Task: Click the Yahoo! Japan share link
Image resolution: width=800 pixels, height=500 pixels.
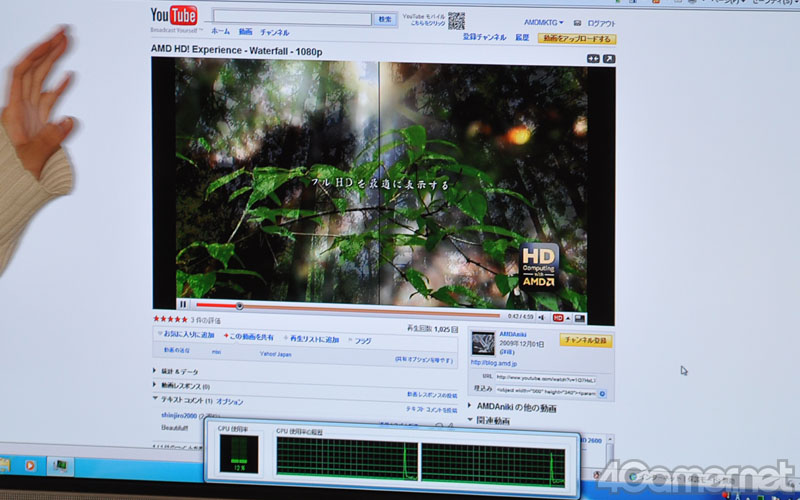Action: 276,354
